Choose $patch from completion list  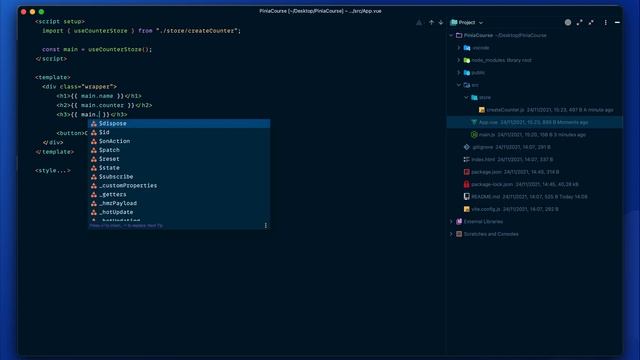[179, 150]
